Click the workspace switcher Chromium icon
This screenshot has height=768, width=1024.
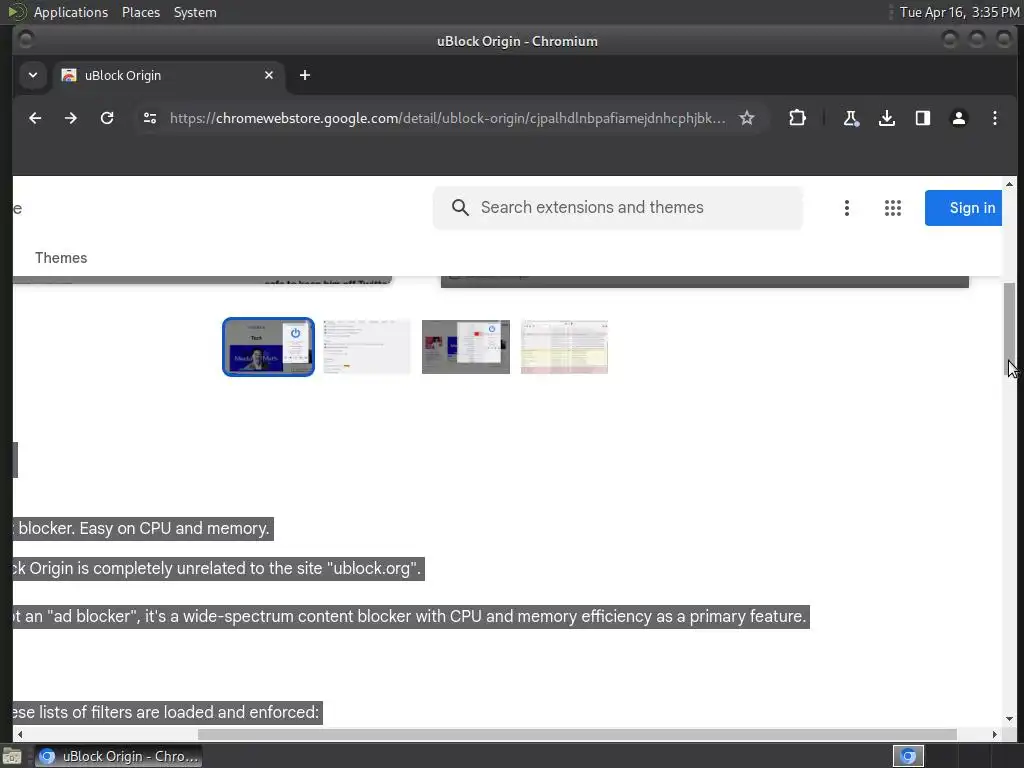point(908,756)
